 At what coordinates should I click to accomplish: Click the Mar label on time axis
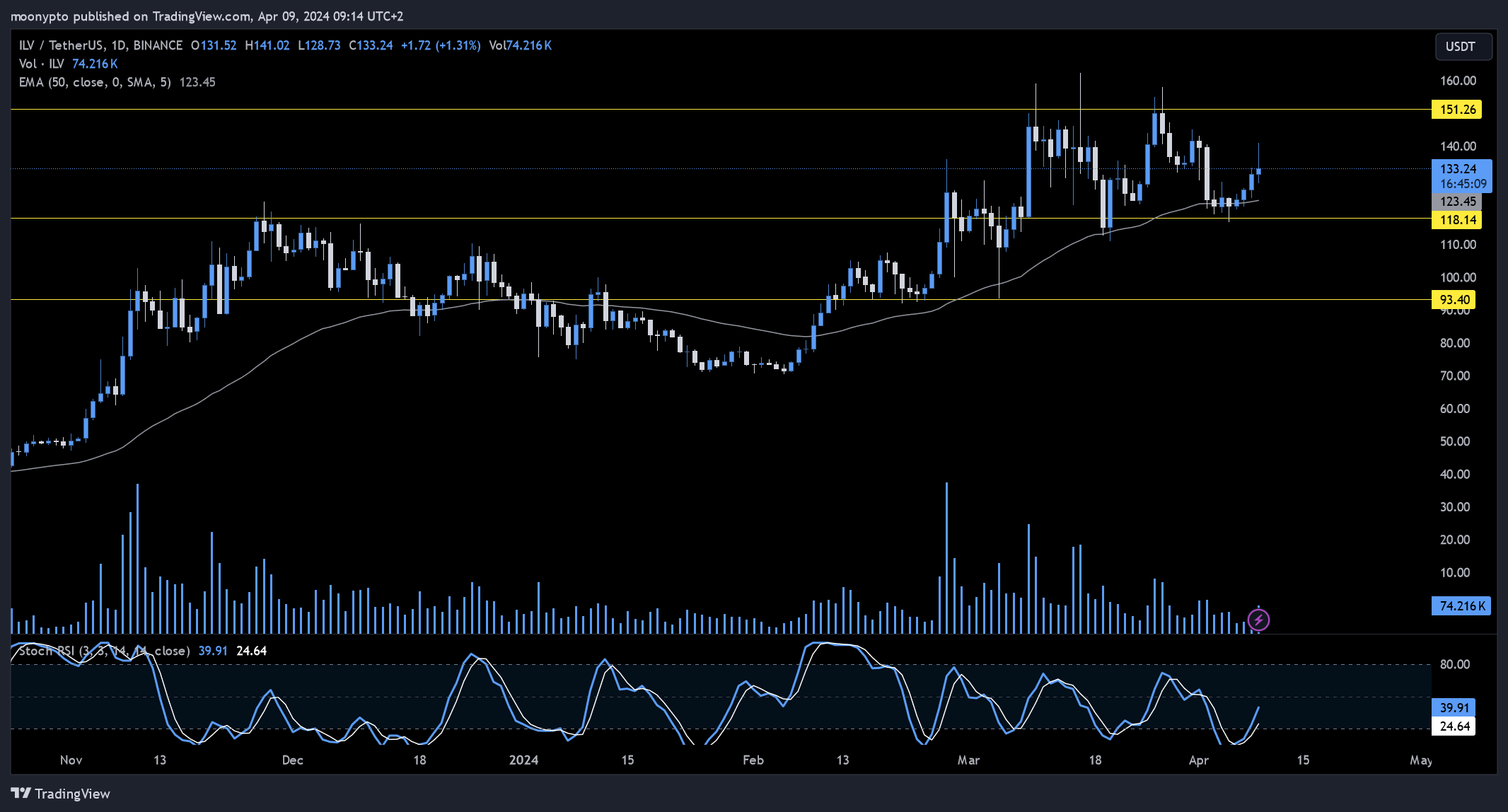968,760
